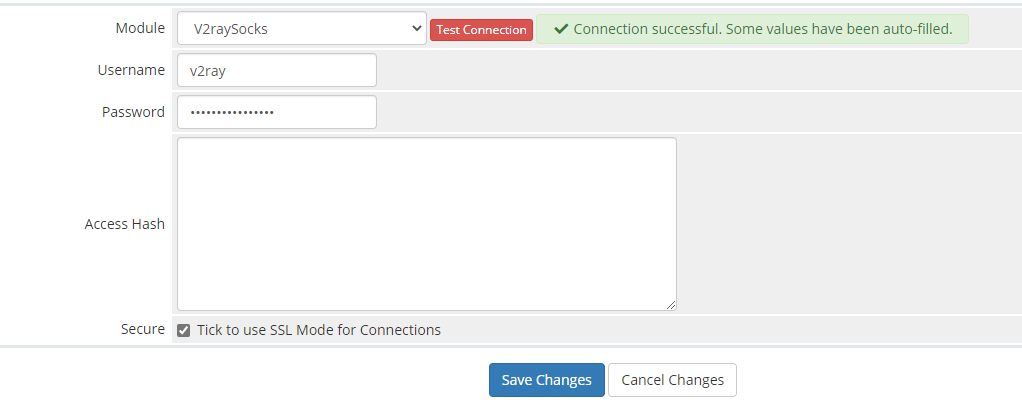Click the Secure row label
The image size is (1022, 411).
[141, 329]
